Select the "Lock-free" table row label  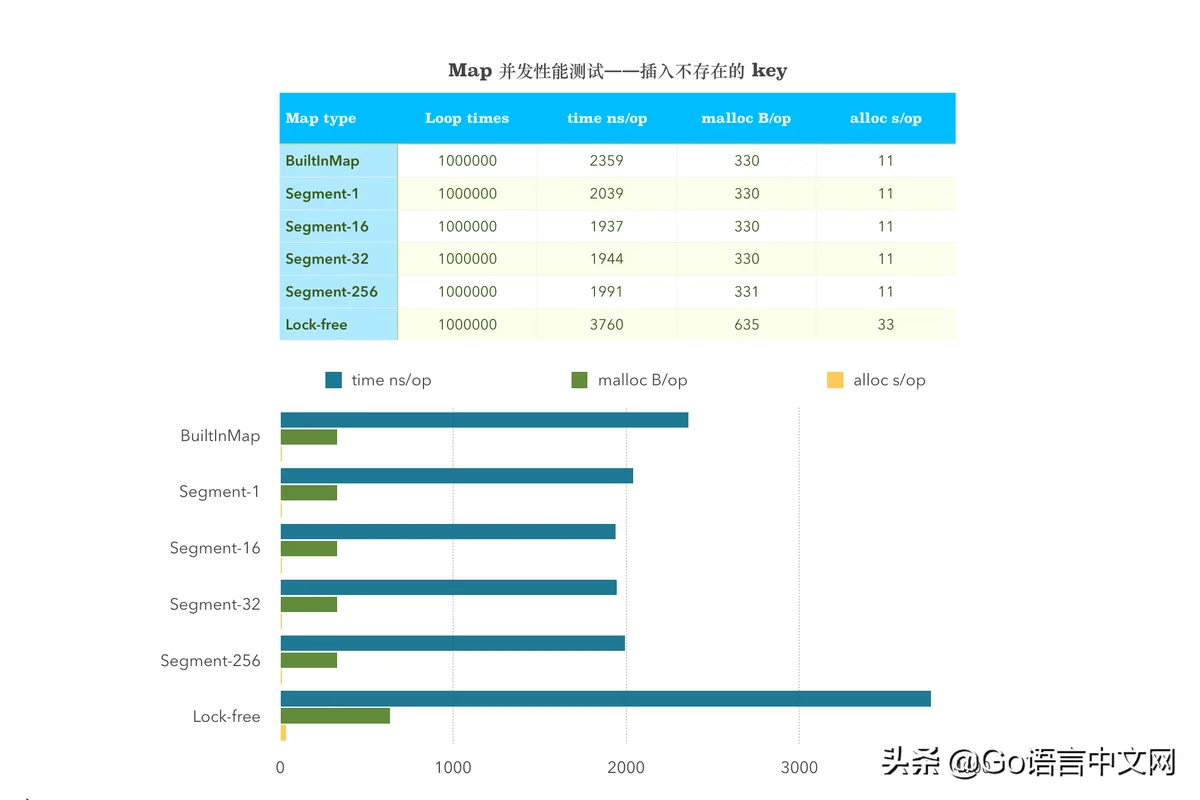[x=316, y=325]
